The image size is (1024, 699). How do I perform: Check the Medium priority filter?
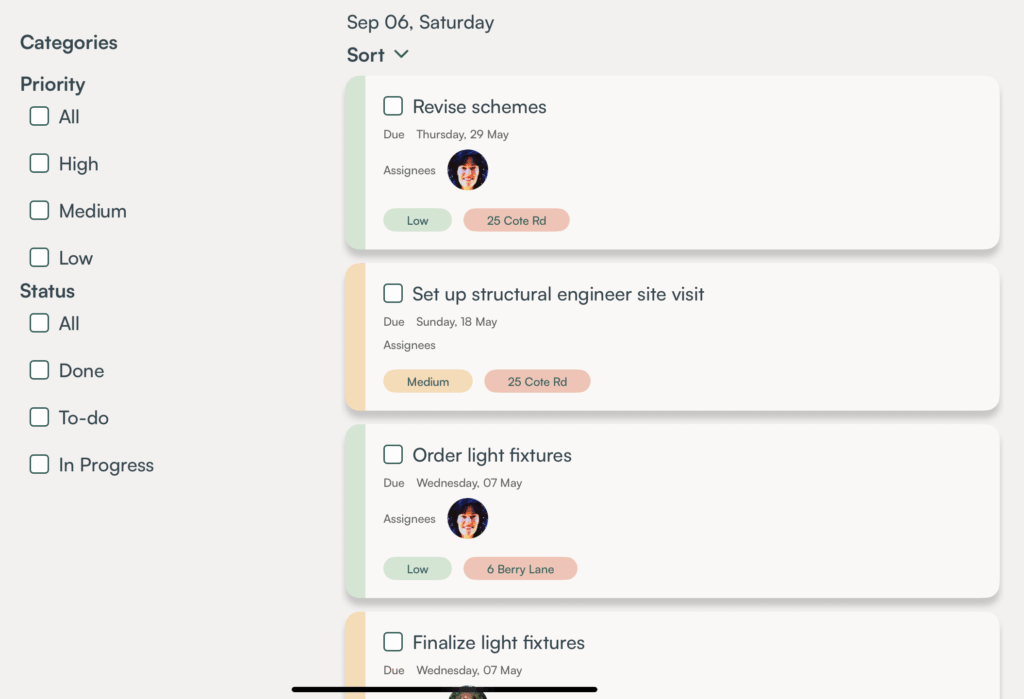39,210
